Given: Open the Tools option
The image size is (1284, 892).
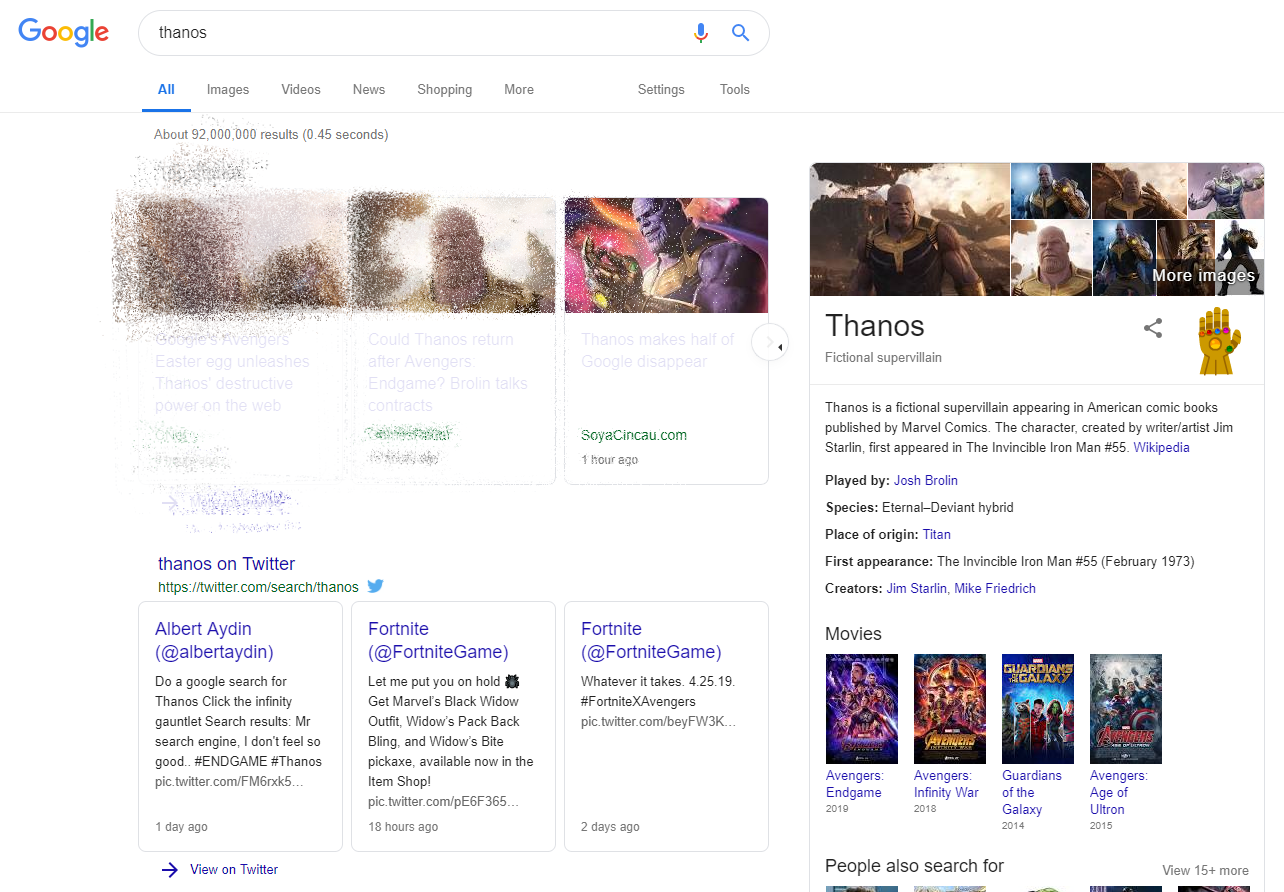Looking at the screenshot, I should [x=734, y=90].
